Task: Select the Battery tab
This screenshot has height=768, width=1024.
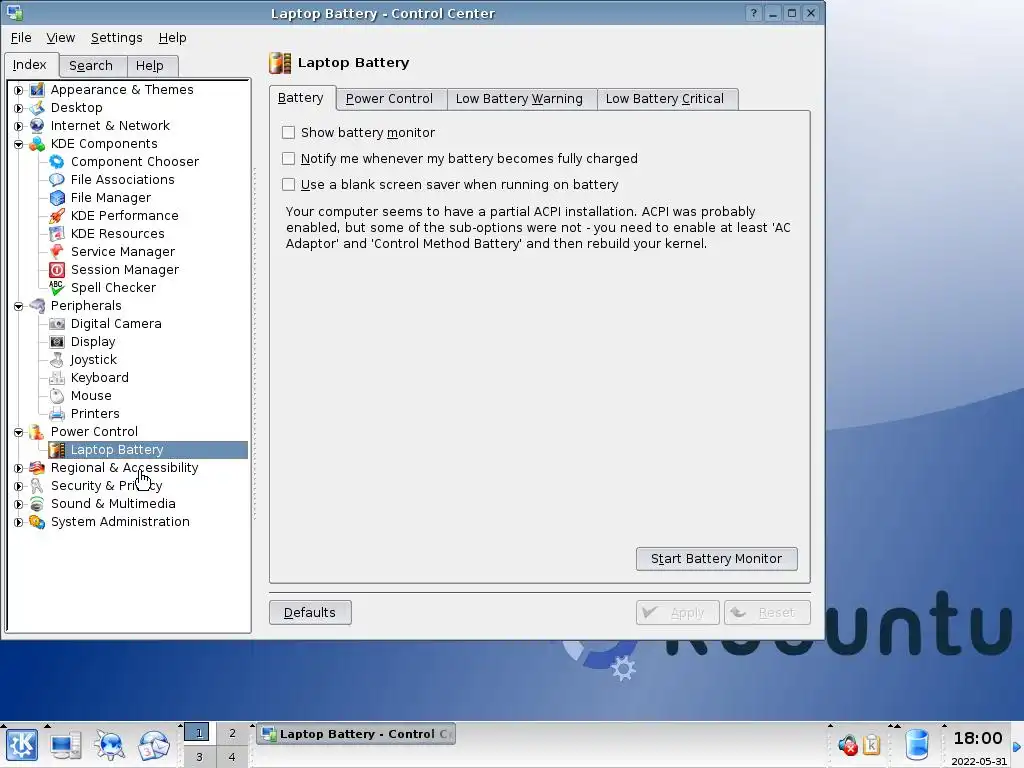Action: [x=300, y=98]
